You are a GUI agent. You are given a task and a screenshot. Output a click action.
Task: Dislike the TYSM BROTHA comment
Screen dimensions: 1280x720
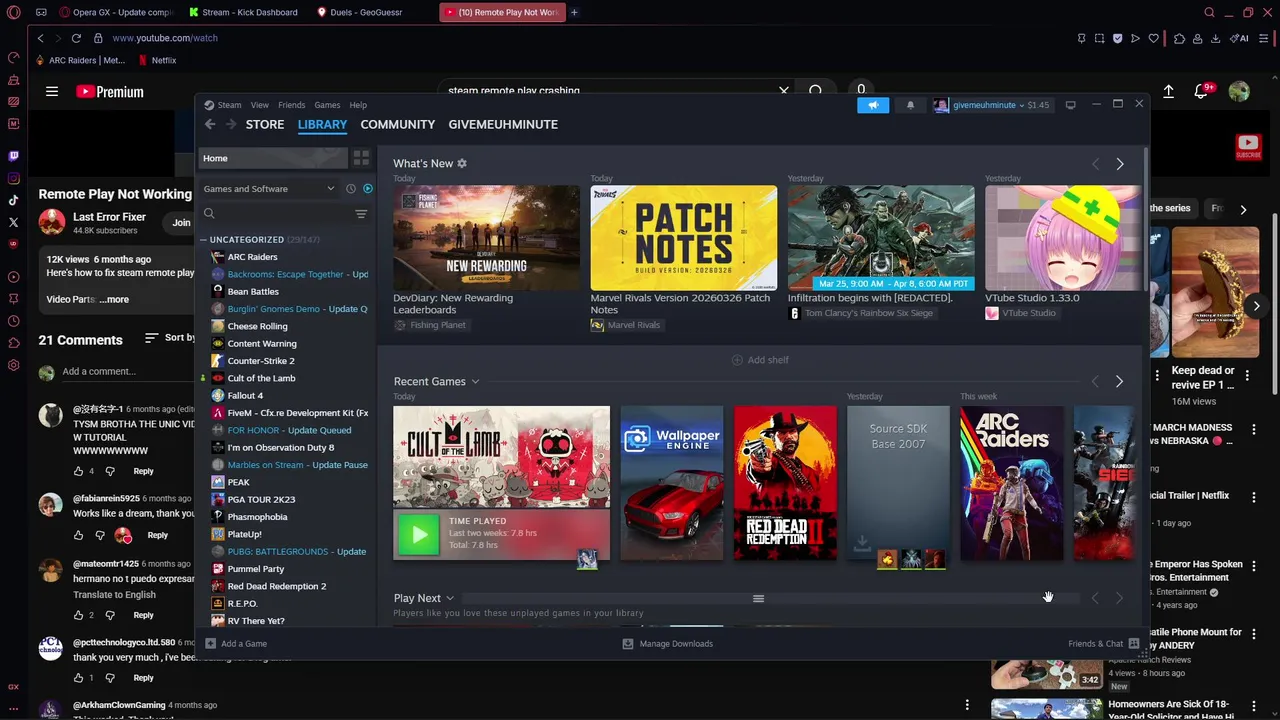point(110,471)
